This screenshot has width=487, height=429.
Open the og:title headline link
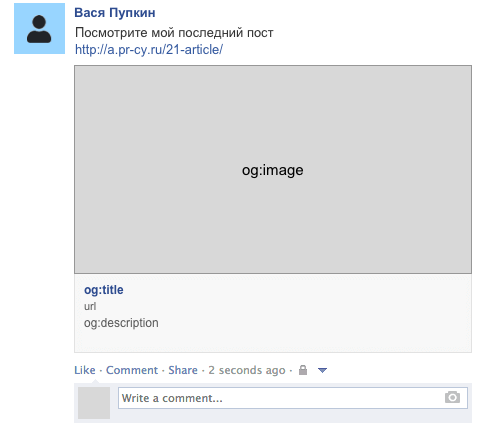tap(104, 290)
